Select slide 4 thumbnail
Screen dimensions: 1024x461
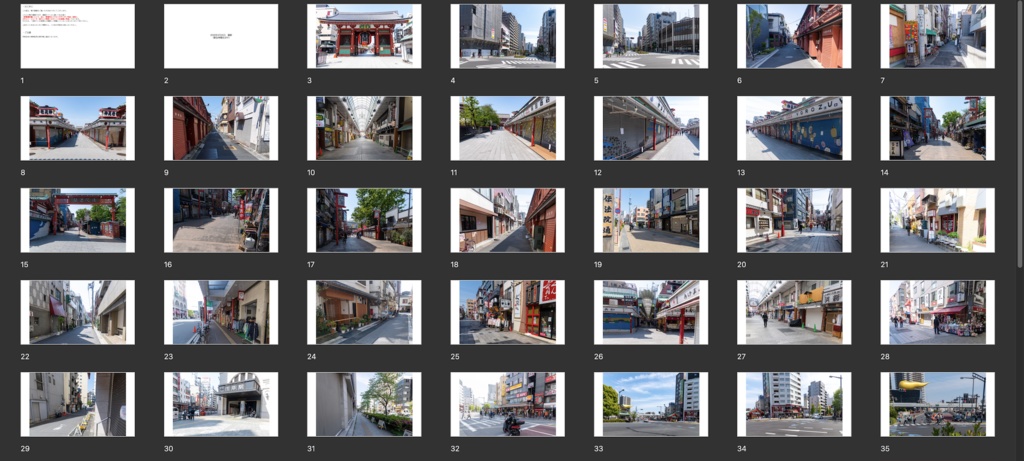507,37
